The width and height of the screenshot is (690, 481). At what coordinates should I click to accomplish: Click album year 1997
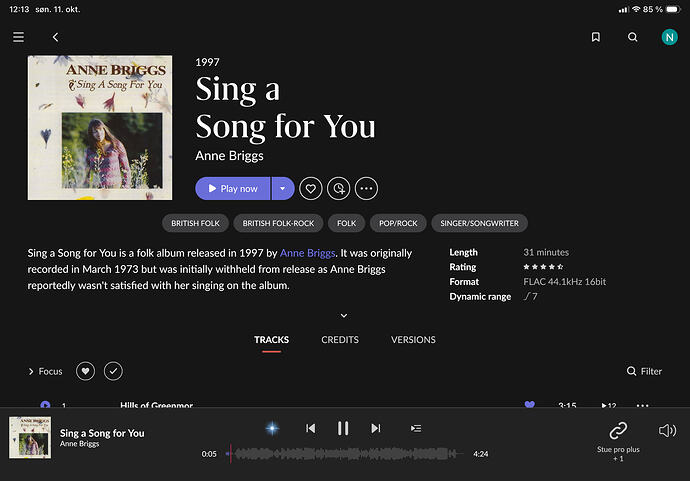207,62
